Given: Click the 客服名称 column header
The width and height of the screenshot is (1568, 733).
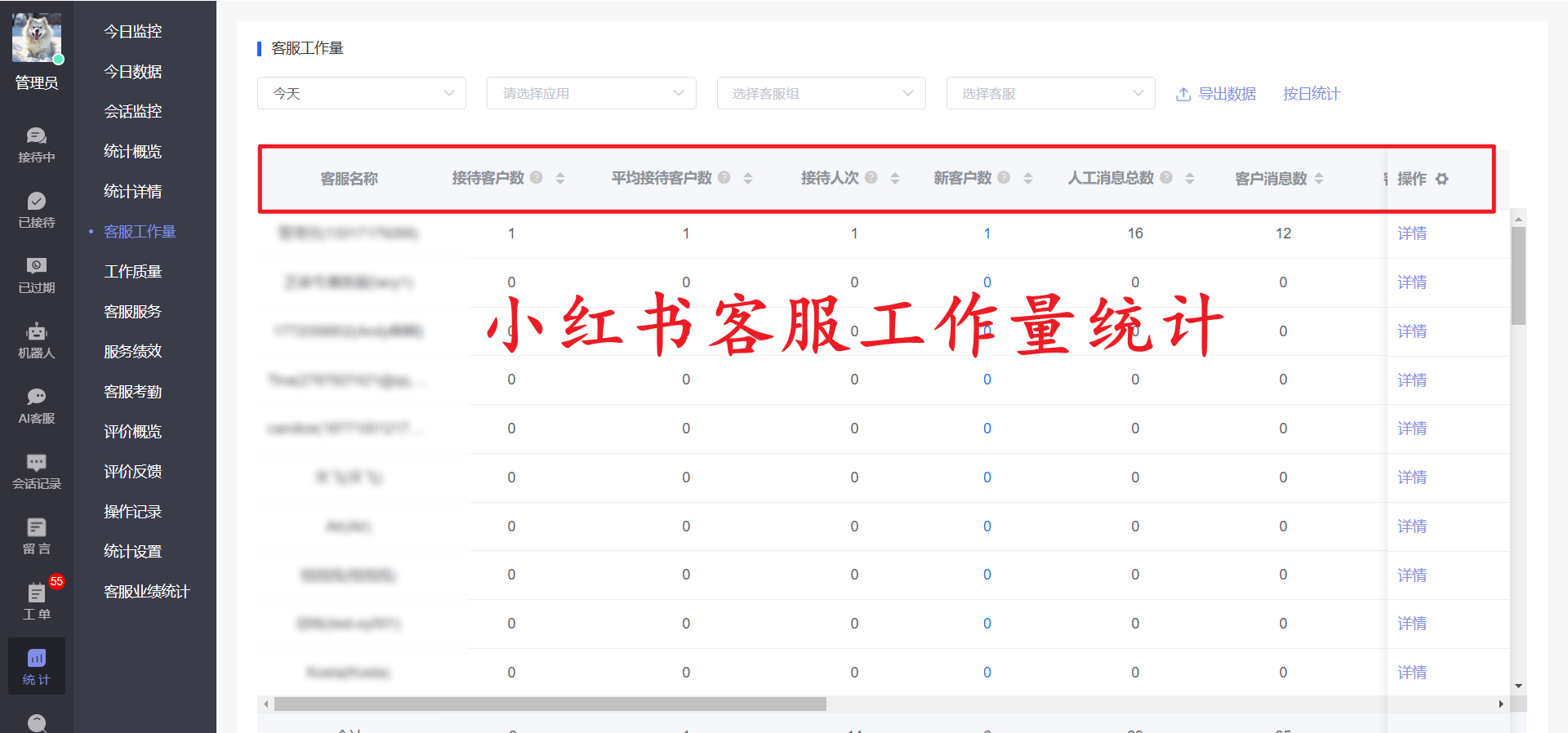Looking at the screenshot, I should tap(350, 179).
